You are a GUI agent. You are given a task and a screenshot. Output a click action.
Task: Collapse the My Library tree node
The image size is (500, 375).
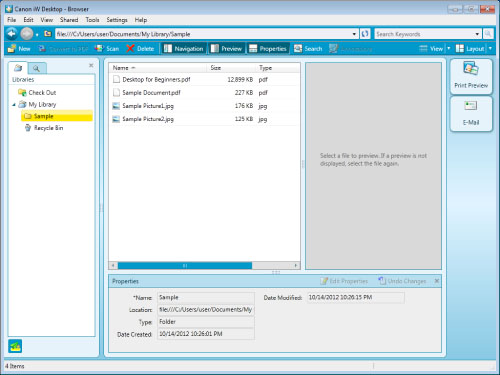(x=14, y=105)
